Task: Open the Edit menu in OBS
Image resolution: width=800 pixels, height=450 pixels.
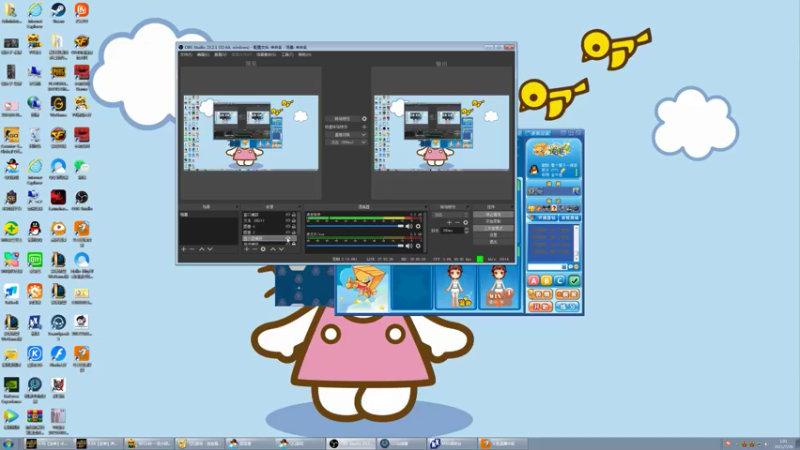Action: pyautogui.click(x=203, y=55)
